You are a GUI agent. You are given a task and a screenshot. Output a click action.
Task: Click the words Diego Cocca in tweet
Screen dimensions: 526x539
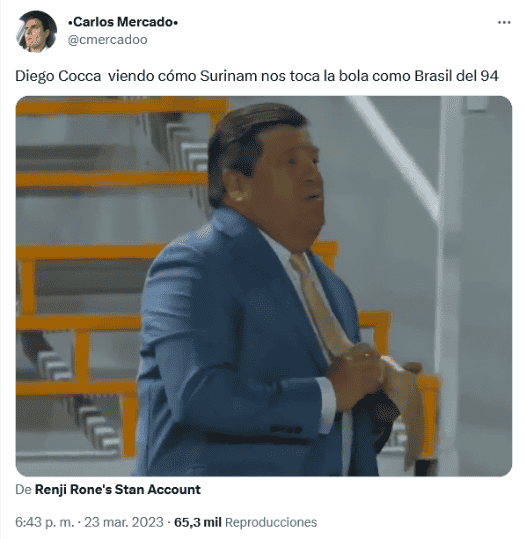point(58,76)
